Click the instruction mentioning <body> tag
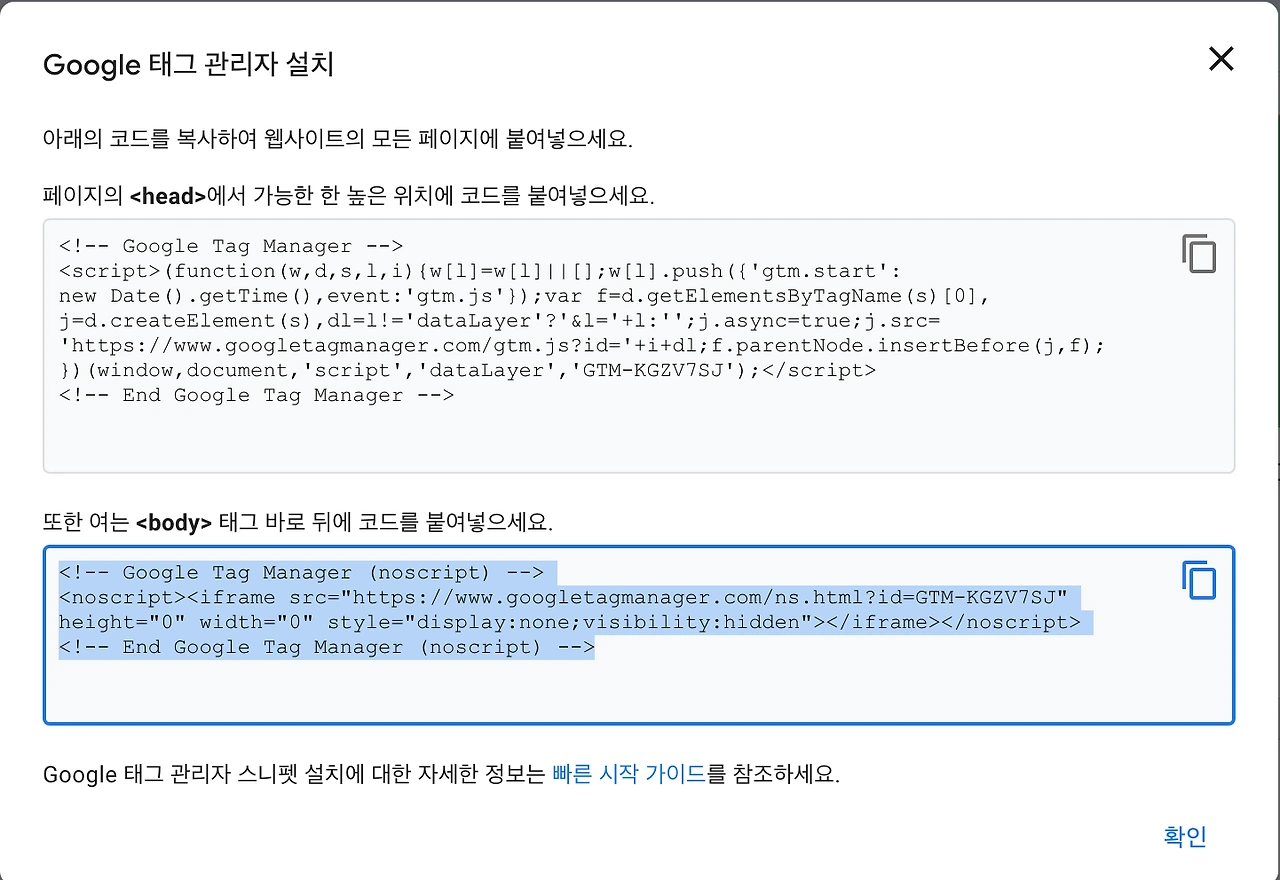The image size is (1280, 880). pos(298,522)
